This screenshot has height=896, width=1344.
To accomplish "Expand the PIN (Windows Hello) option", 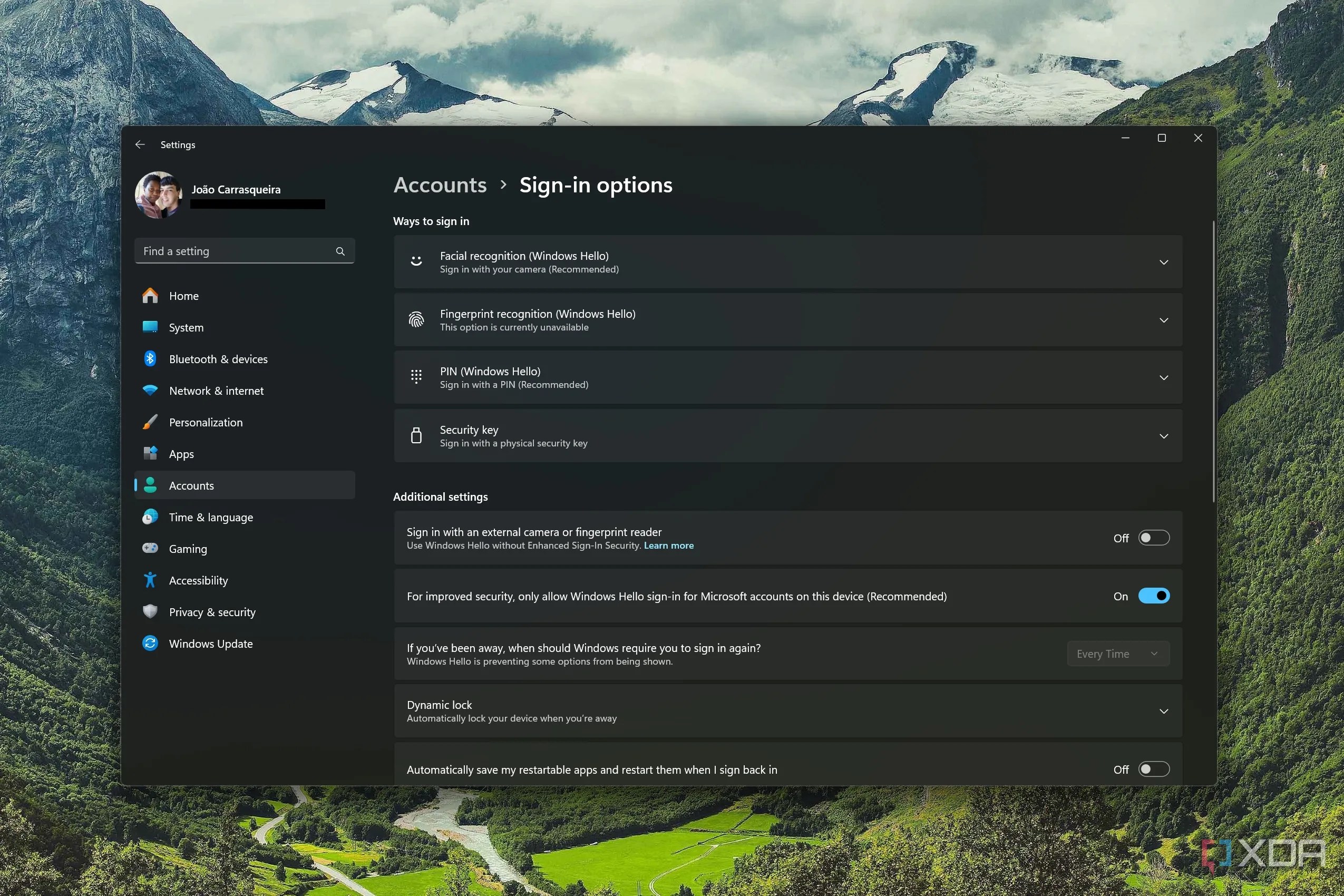I will pos(1163,378).
